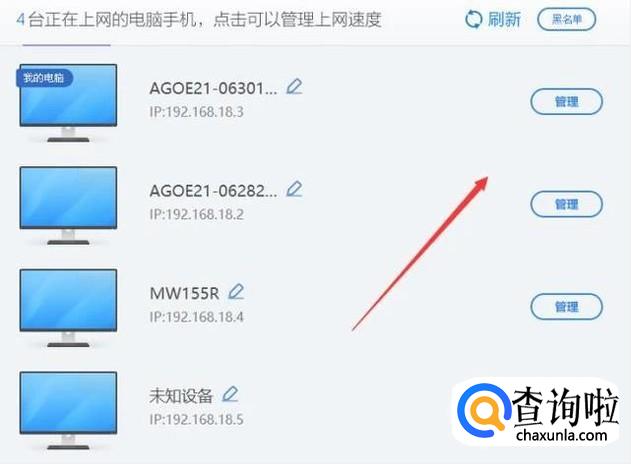Screen dimensions: 631x466
Task: Click the 查询啦 chaxunla.com logo
Action: pyautogui.click(x=538, y=413)
